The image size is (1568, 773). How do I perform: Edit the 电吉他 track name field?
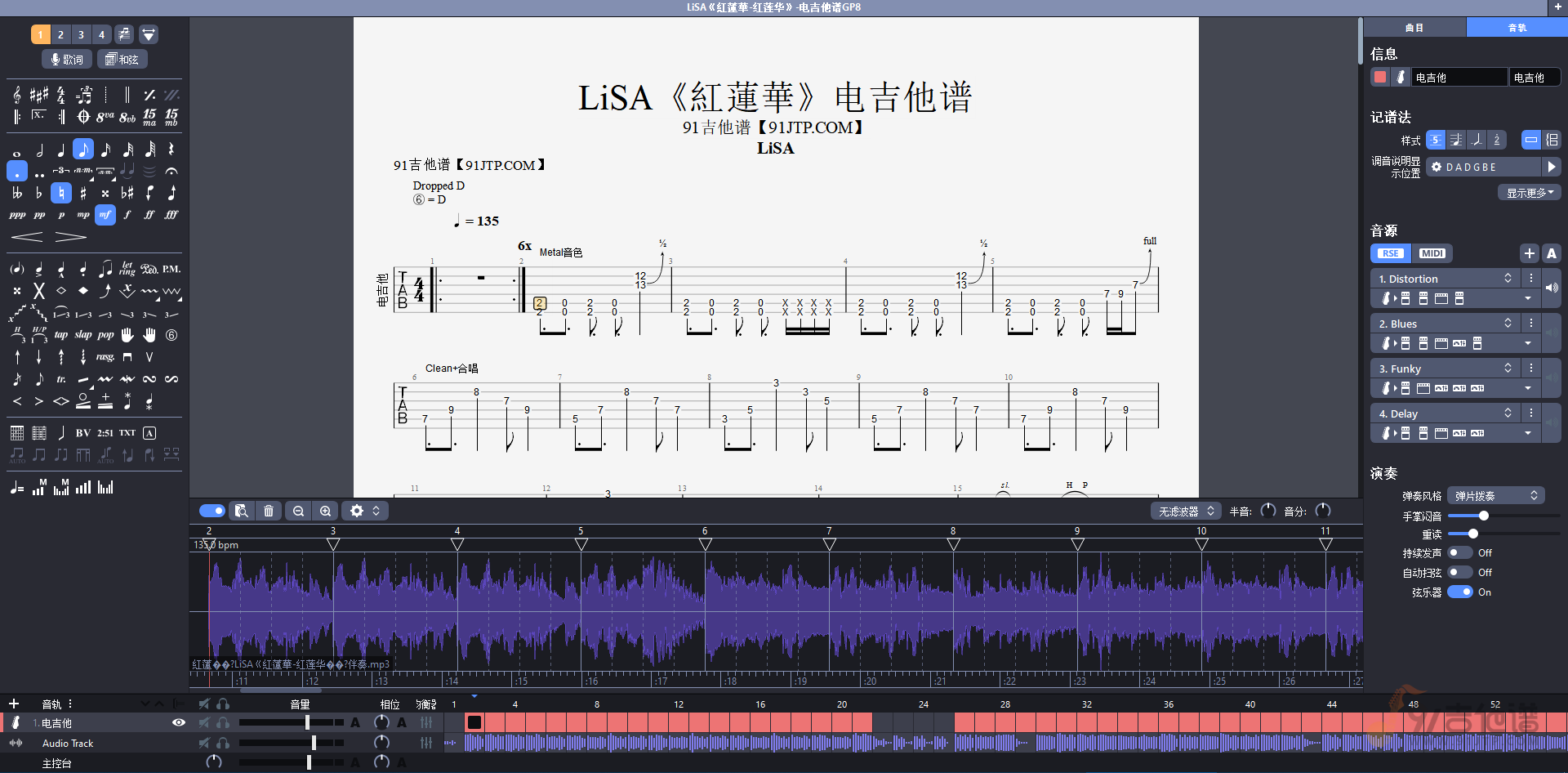(x=1460, y=78)
